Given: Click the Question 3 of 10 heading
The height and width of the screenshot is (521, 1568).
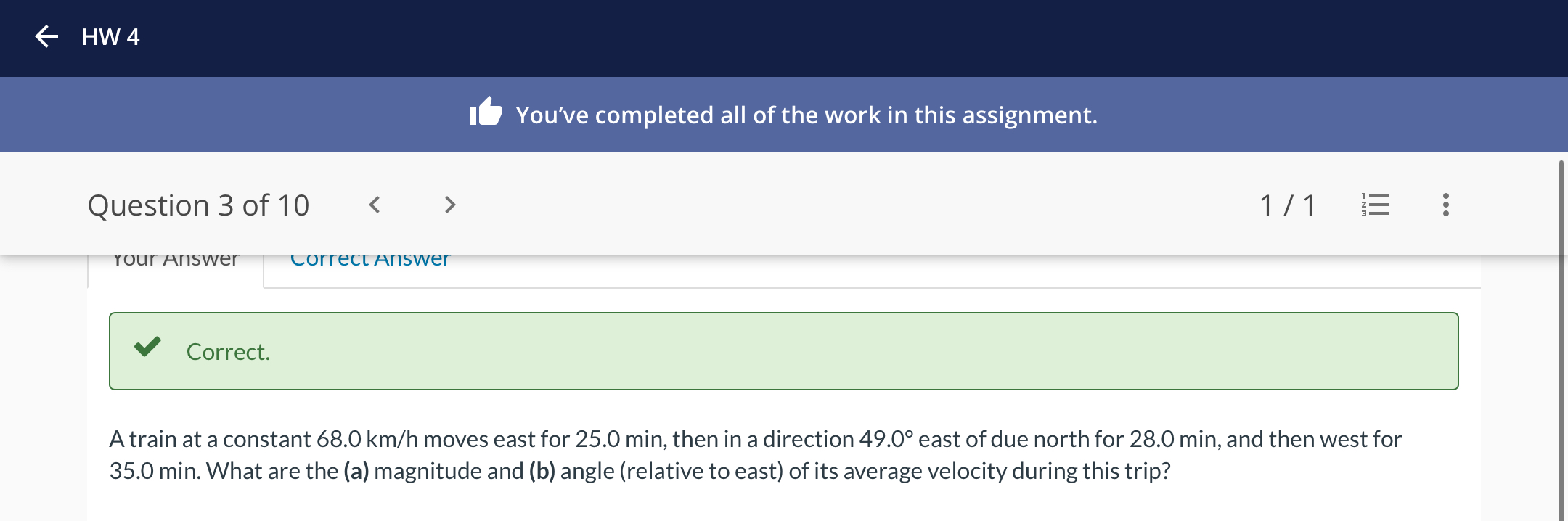Looking at the screenshot, I should point(198,205).
